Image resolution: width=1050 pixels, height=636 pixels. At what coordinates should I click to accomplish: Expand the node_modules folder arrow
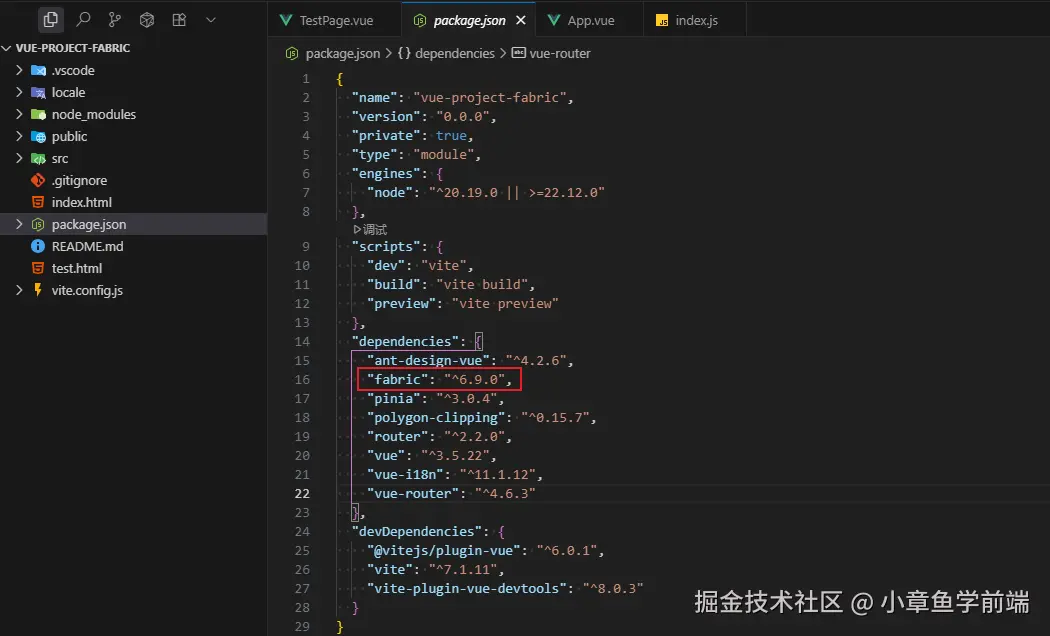click(19, 114)
